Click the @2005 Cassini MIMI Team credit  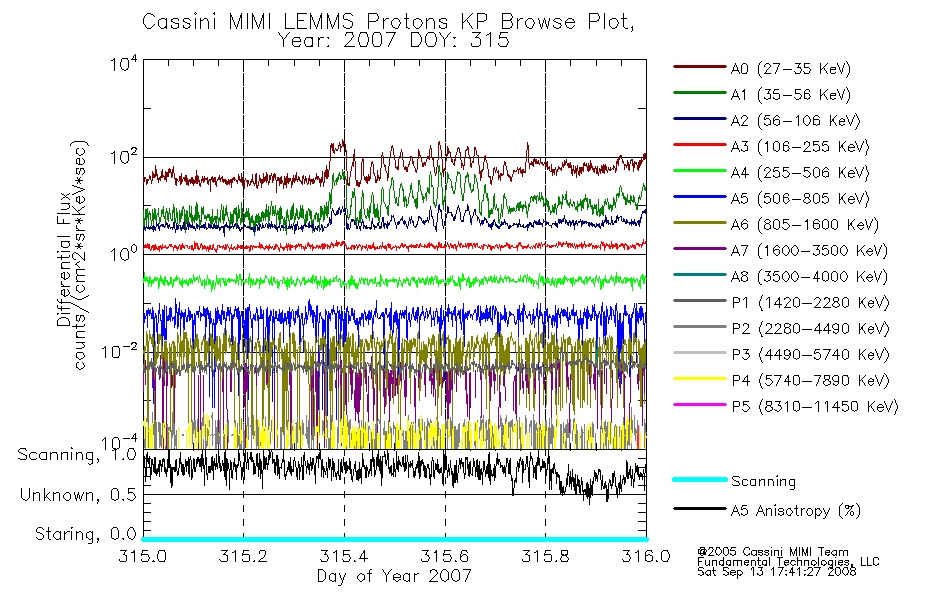[772, 552]
